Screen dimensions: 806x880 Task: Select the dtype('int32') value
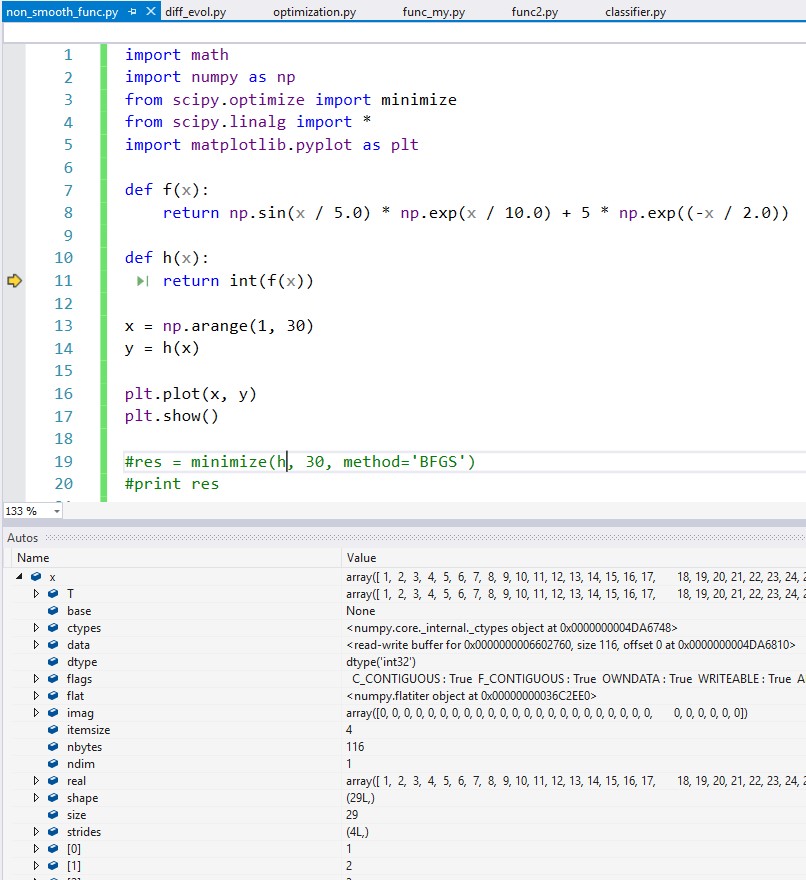click(x=381, y=662)
